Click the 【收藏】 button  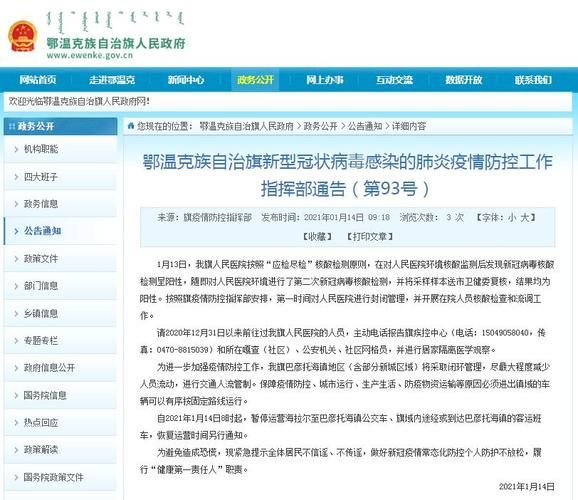point(317,237)
